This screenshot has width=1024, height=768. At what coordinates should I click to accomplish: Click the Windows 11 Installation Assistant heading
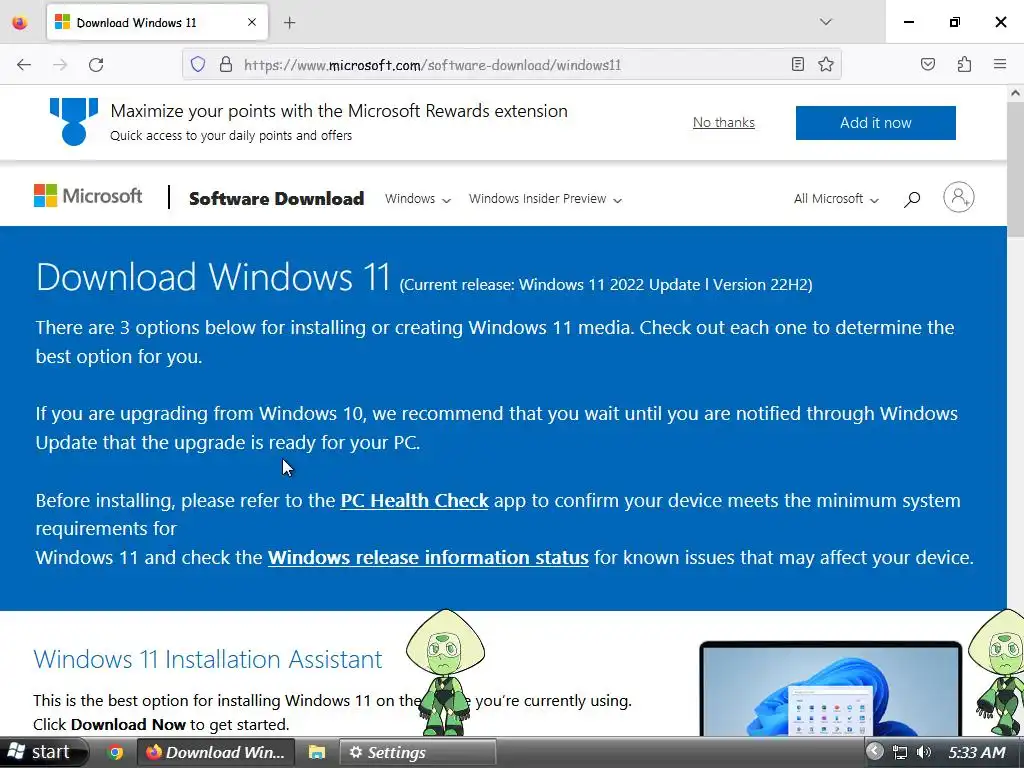pyautogui.click(x=208, y=659)
